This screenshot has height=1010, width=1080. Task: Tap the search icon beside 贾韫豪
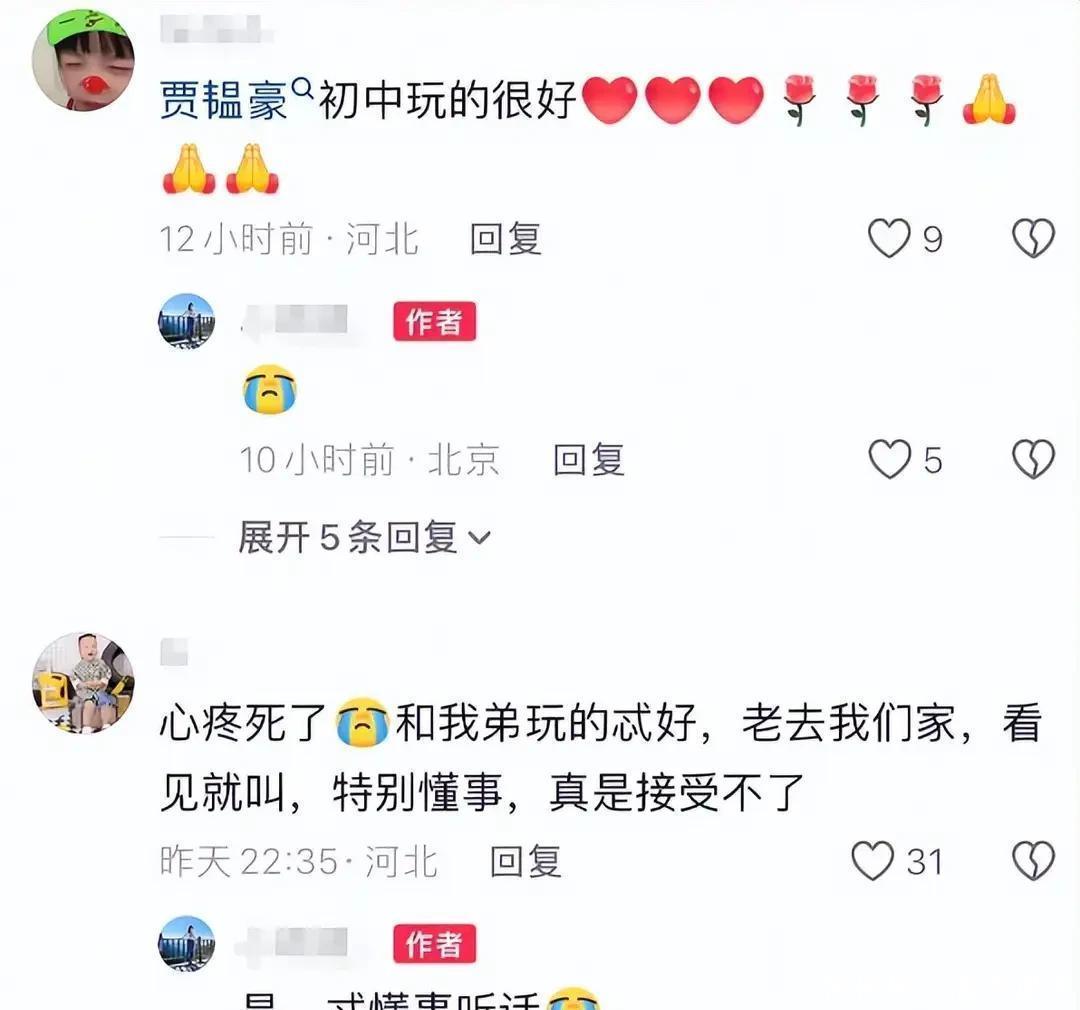pos(302,87)
